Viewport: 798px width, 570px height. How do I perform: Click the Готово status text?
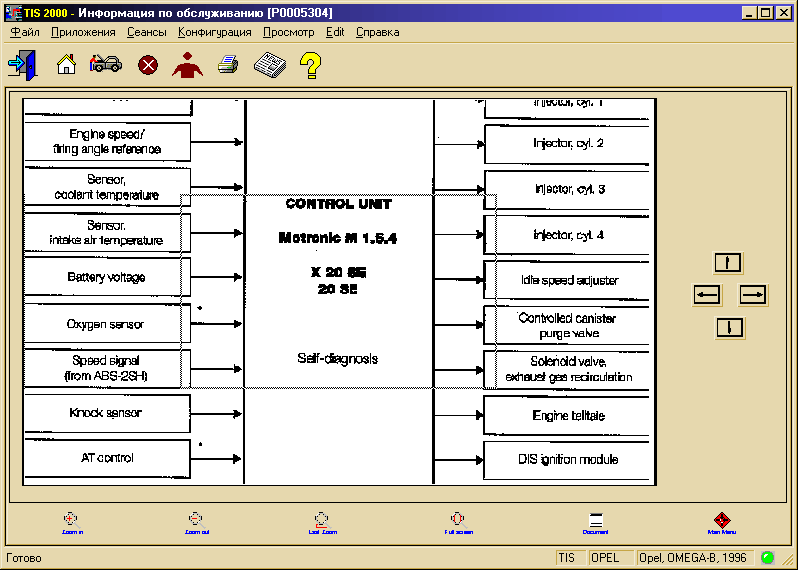tap(23, 558)
